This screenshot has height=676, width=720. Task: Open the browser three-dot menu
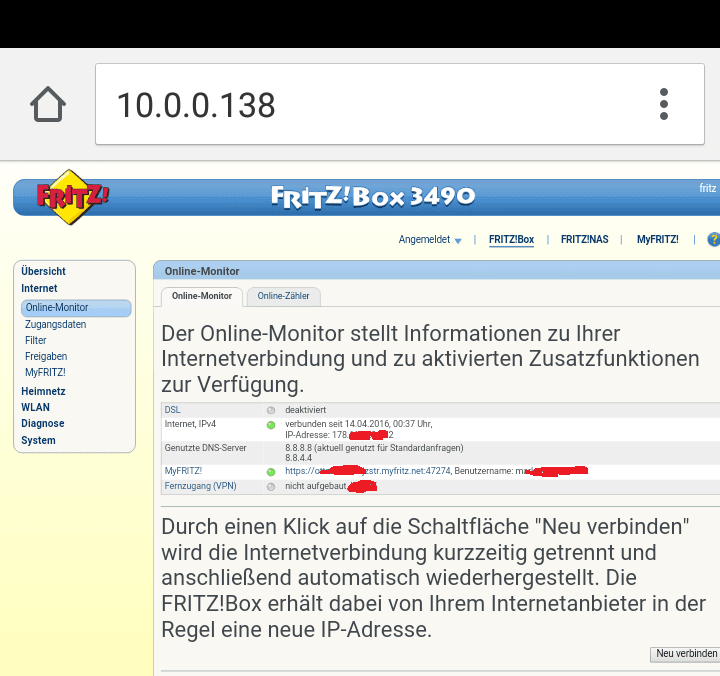(663, 104)
